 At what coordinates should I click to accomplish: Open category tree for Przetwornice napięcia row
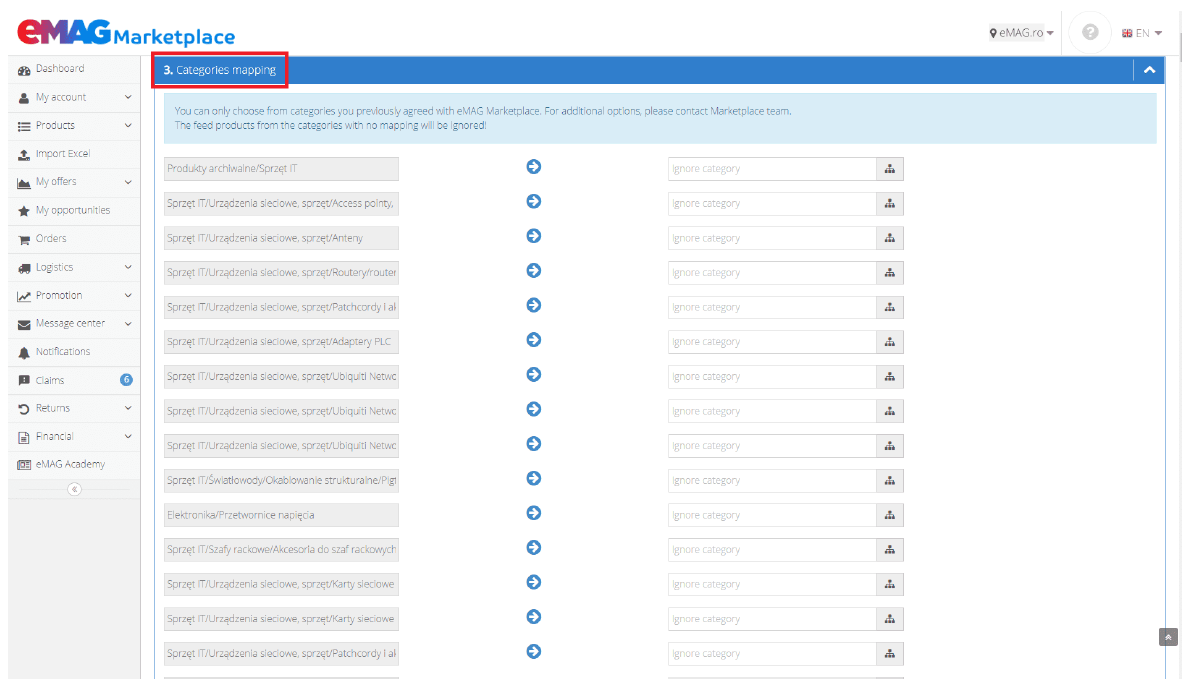pyautogui.click(x=890, y=515)
